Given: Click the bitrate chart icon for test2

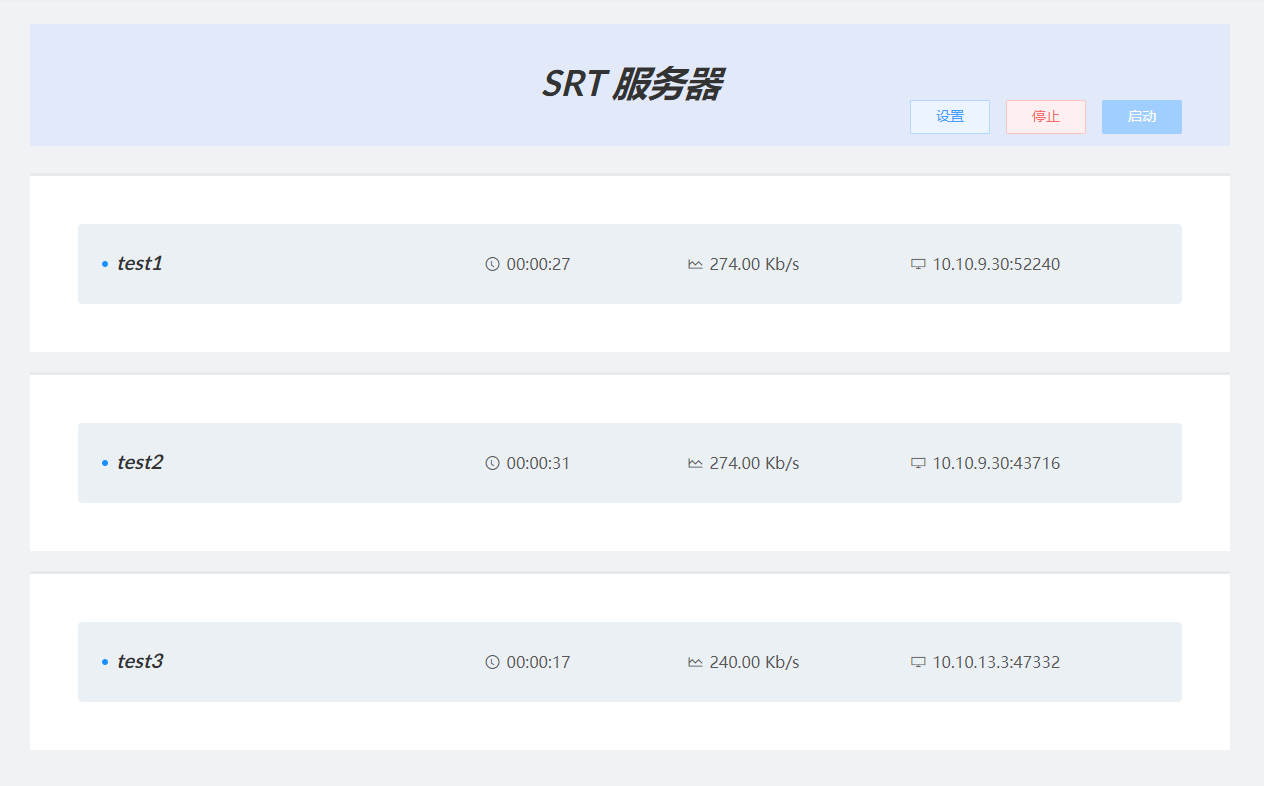Looking at the screenshot, I should click(x=695, y=463).
